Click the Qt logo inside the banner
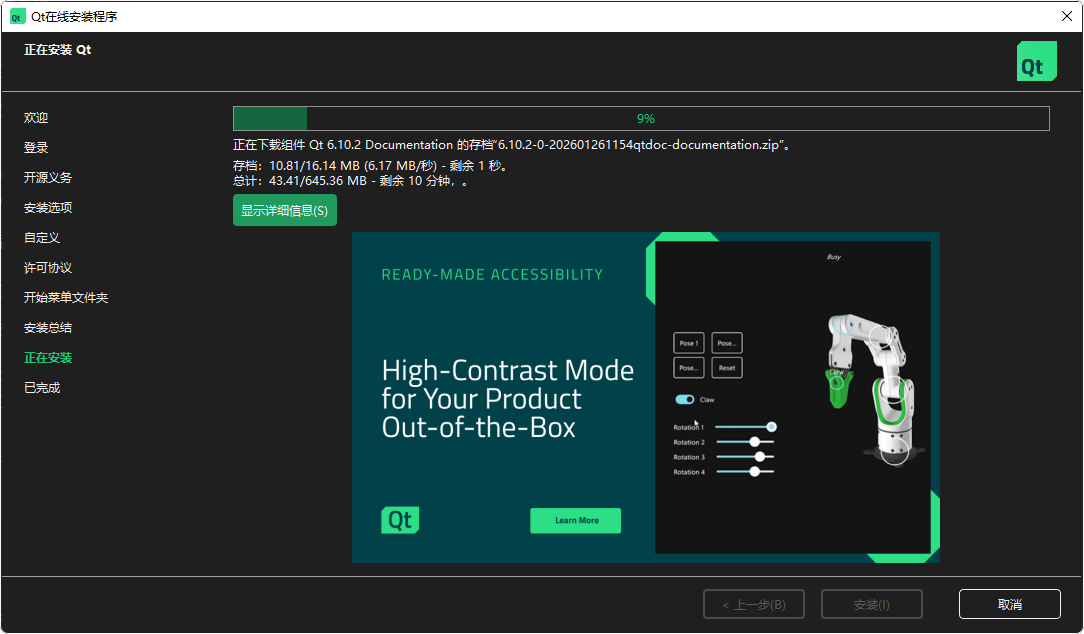This screenshot has height=634, width=1084. (400, 520)
